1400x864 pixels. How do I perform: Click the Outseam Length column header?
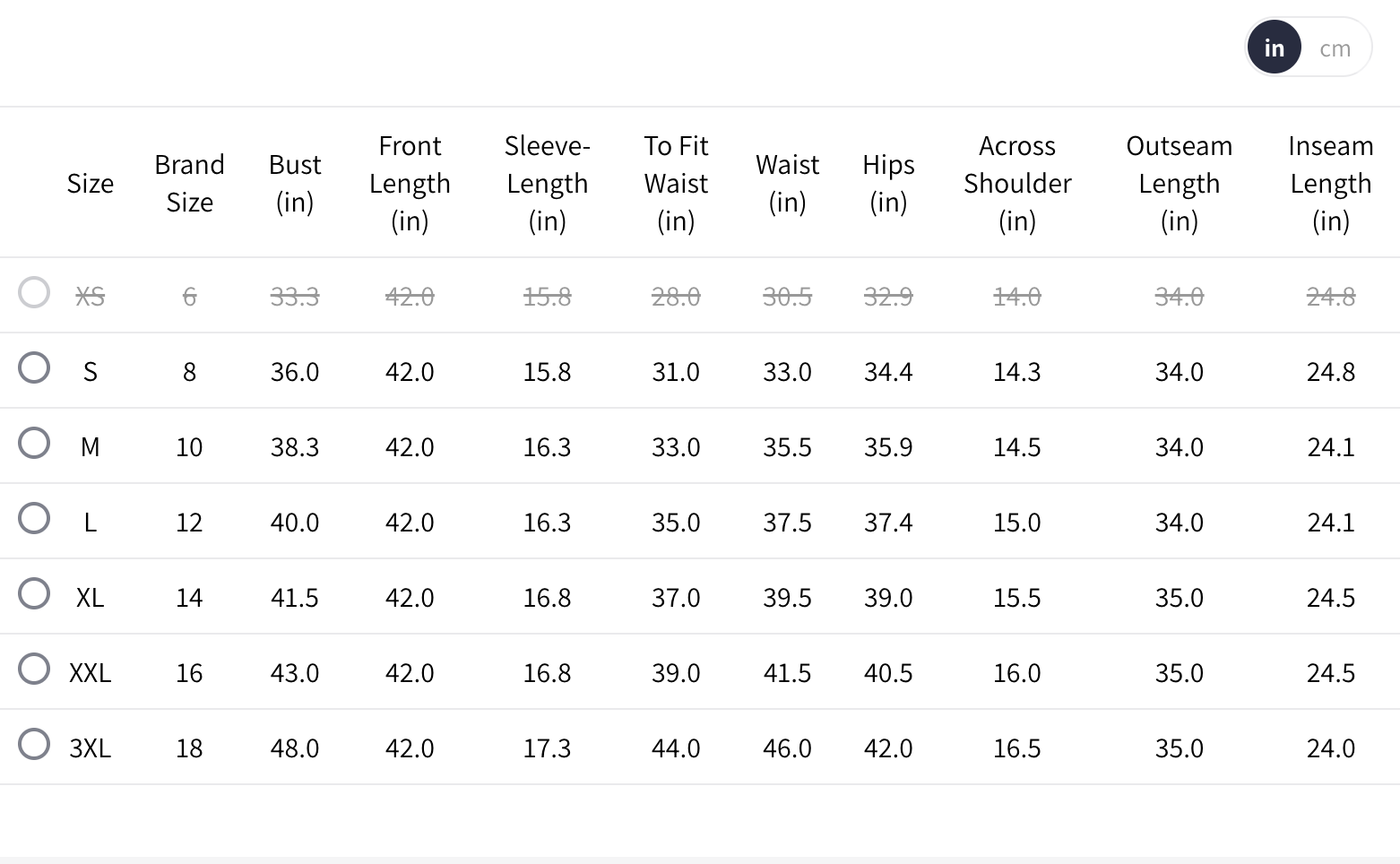pos(1179,183)
